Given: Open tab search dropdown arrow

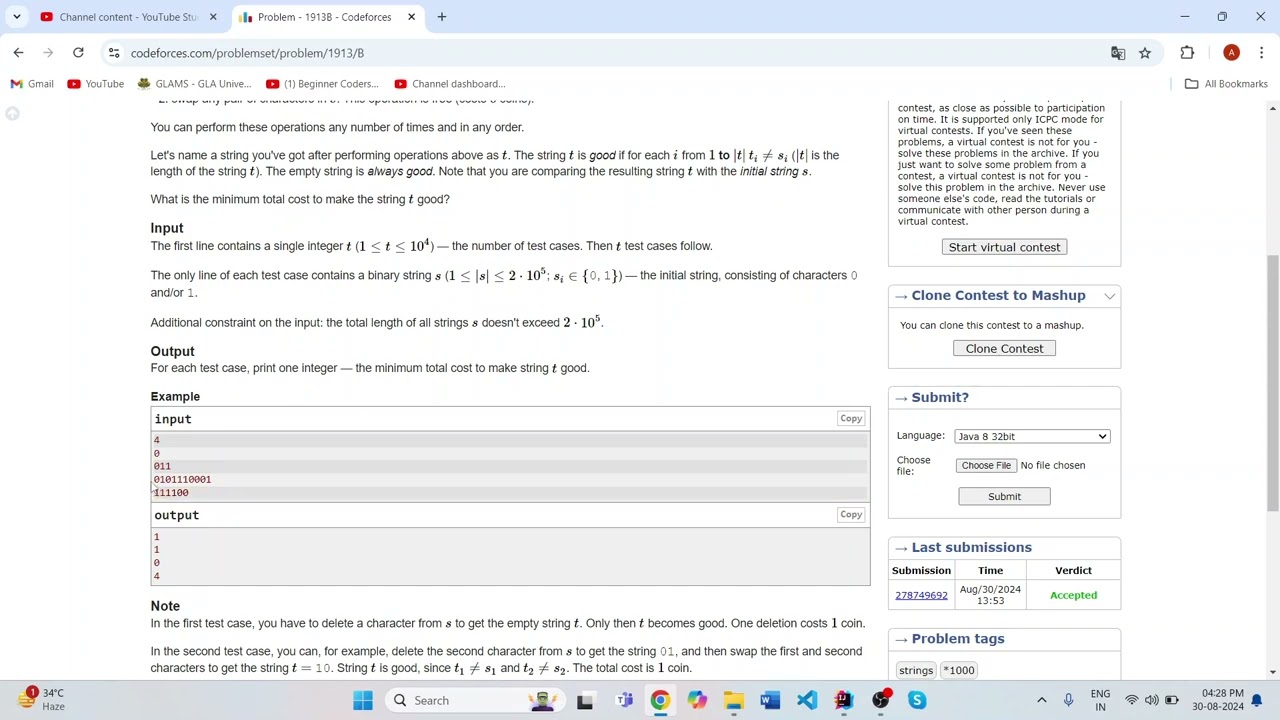Looking at the screenshot, I should tap(17, 17).
